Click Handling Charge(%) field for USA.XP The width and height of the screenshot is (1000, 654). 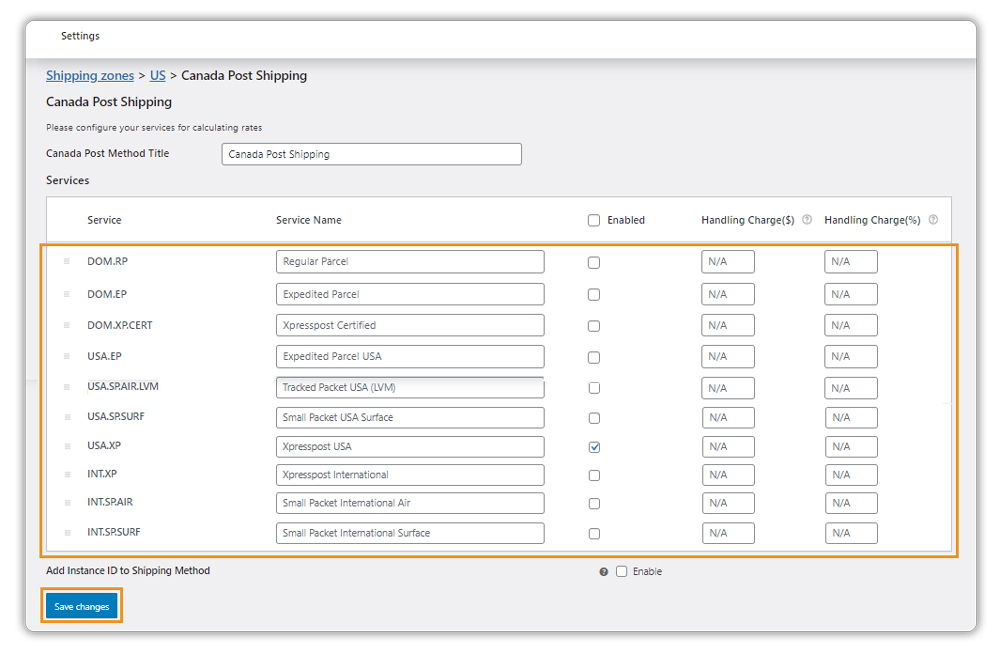tap(851, 447)
